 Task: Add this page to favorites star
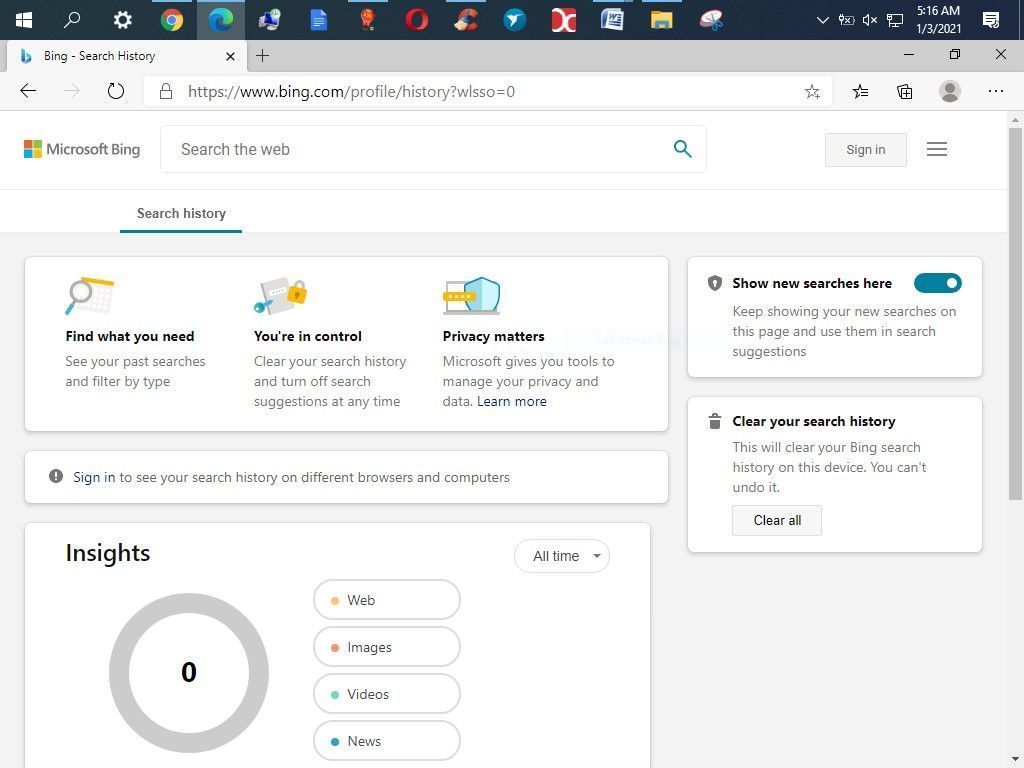pos(812,91)
